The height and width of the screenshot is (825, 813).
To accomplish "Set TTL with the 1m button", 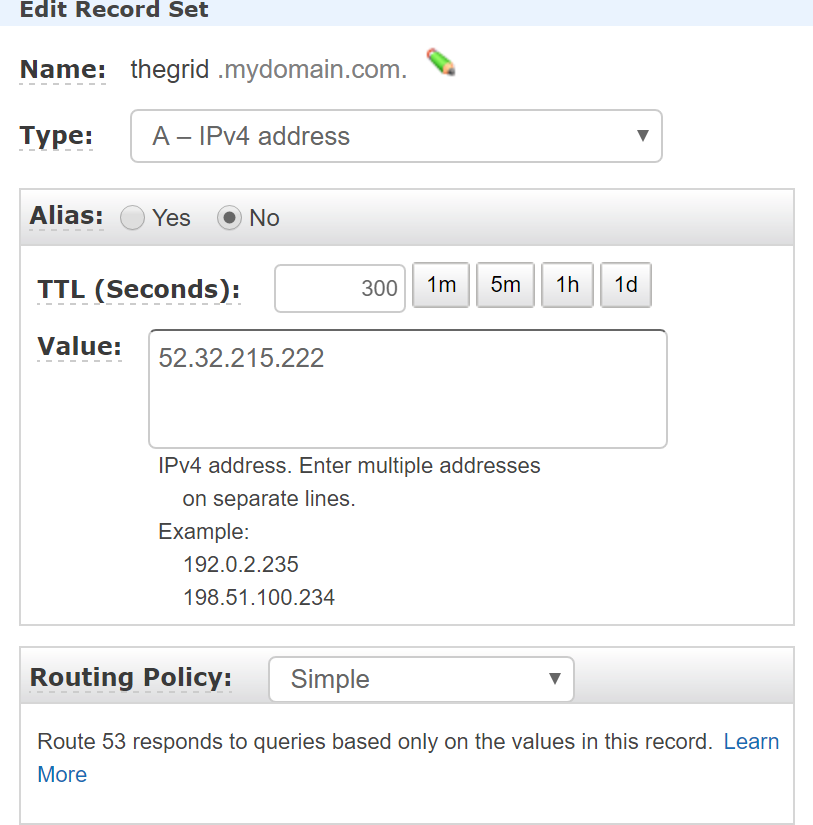I will point(441,285).
